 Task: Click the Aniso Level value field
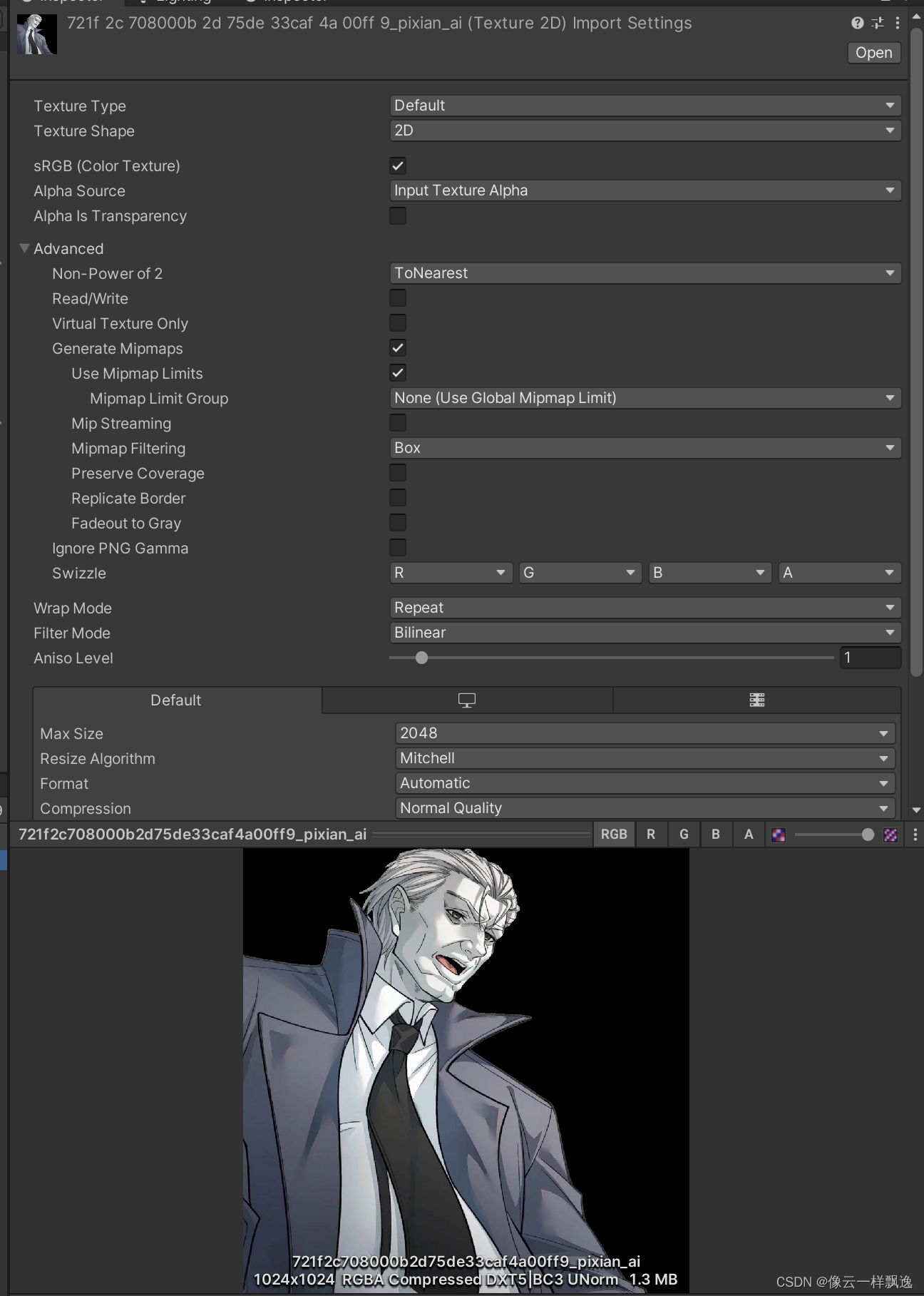871,658
